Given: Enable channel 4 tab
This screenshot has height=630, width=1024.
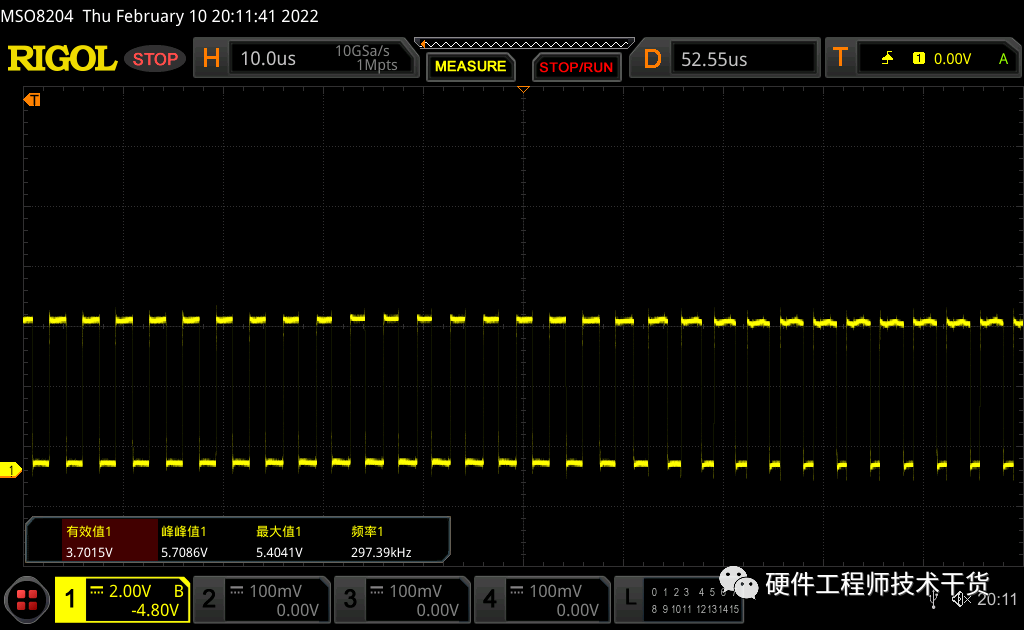Looking at the screenshot, I should point(541,600).
